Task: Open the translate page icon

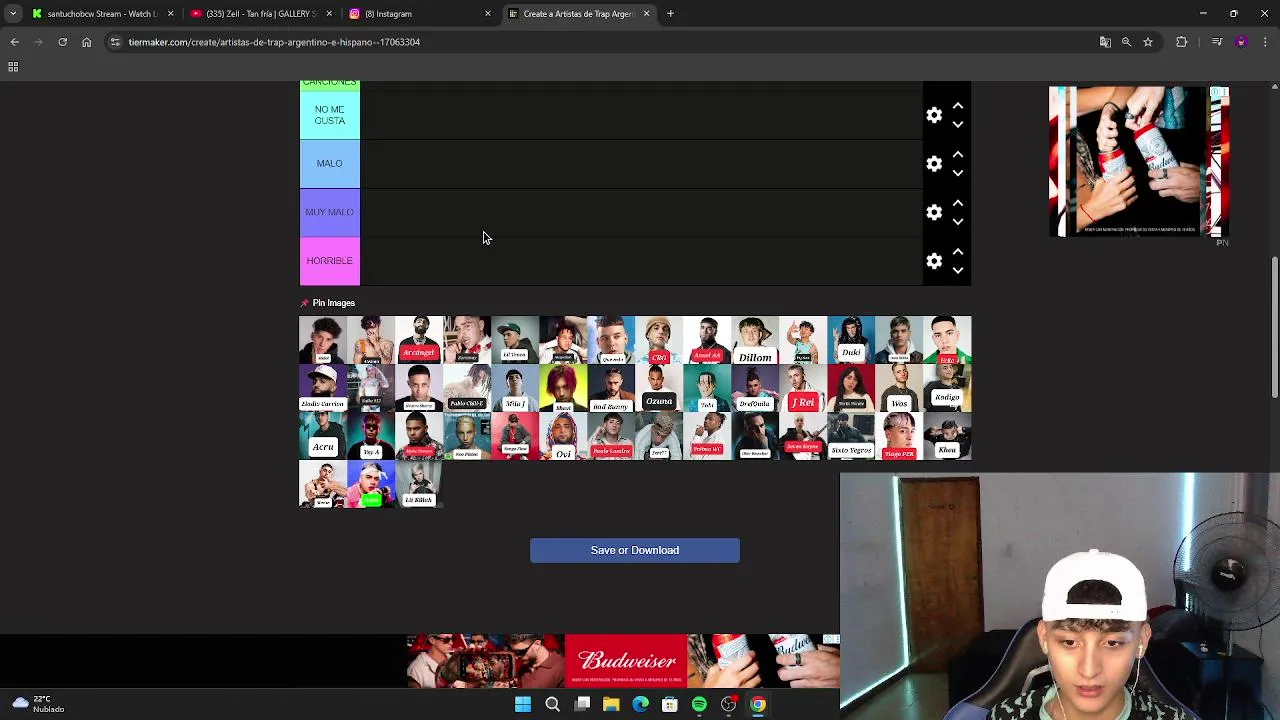Action: coord(1105,42)
